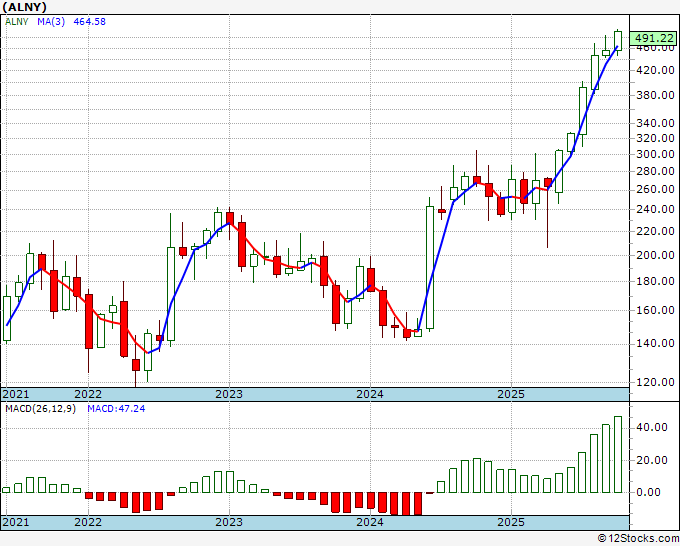Viewport: 680px width, 546px height.
Task: Click the 2023 label on MACD timeline
Action: 229,522
